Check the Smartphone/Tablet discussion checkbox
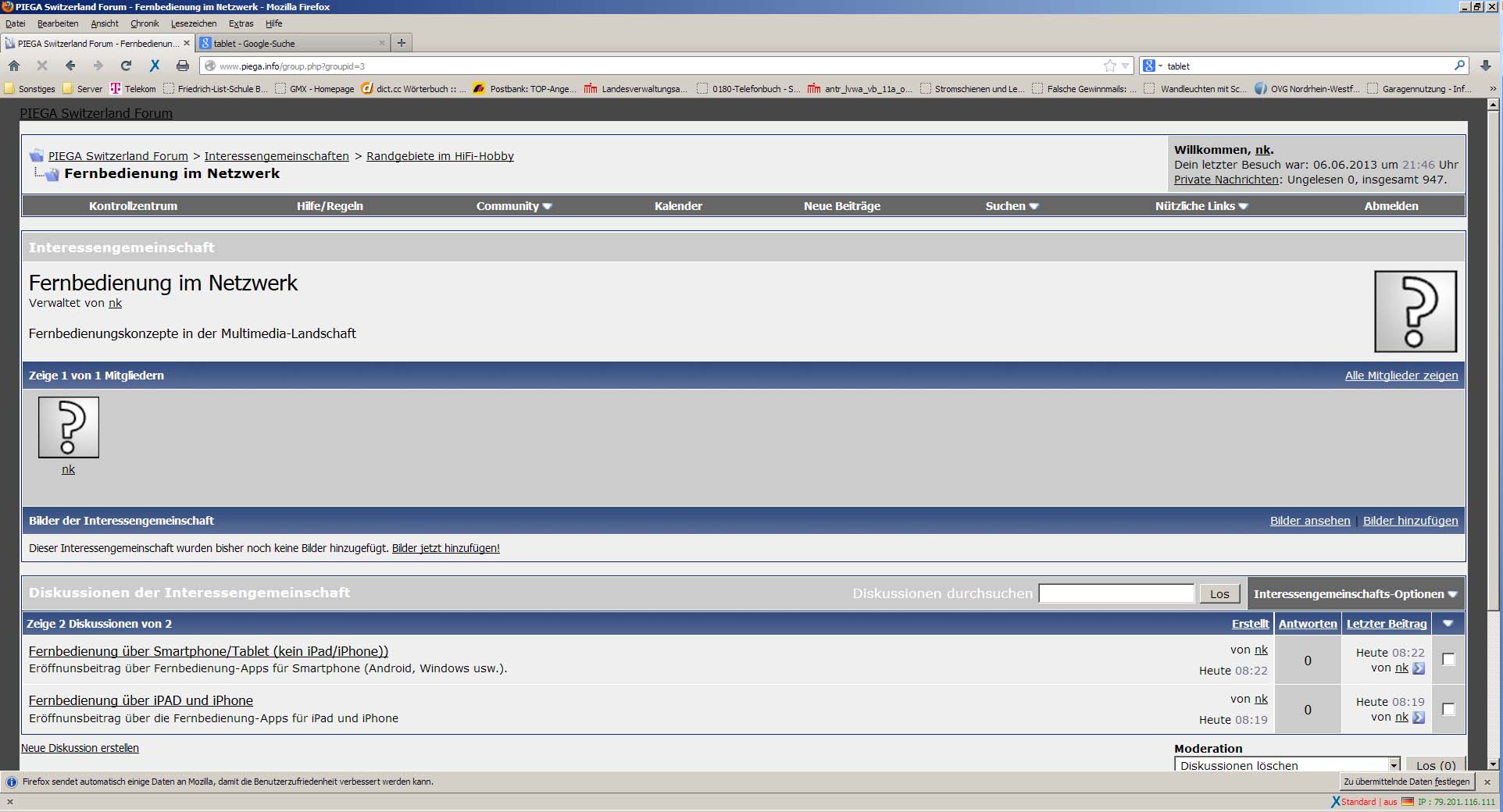Screen dimensions: 1503x812 pyautogui.click(x=1448, y=660)
